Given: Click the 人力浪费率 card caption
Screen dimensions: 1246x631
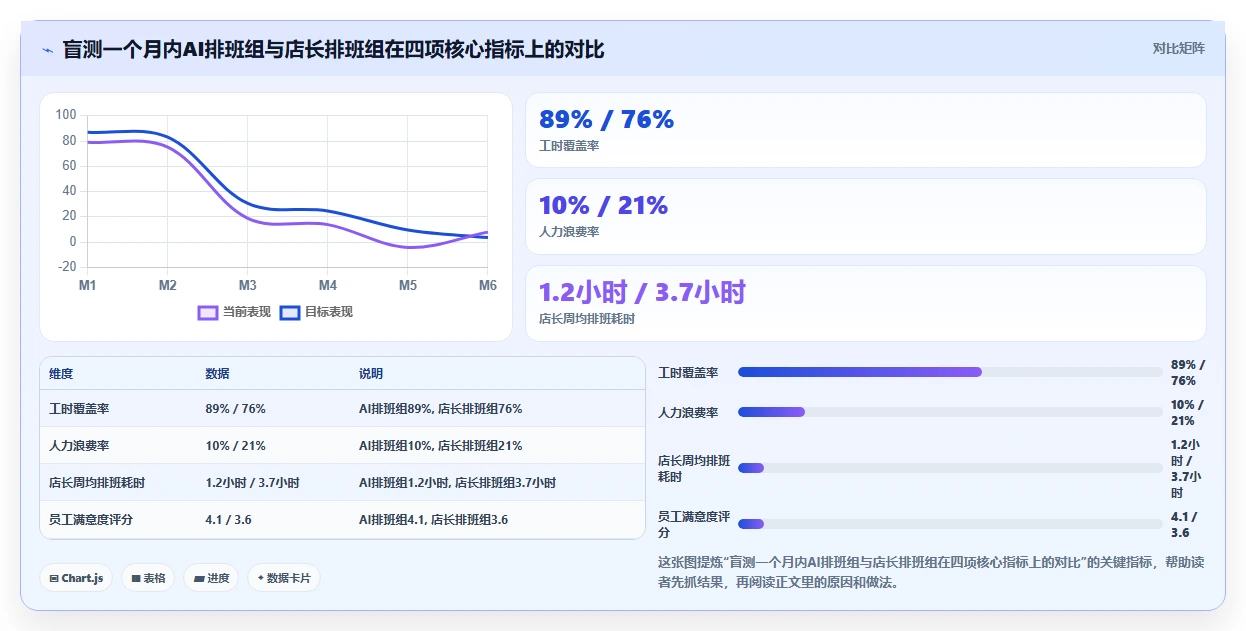Looking at the screenshot, I should pos(569,232).
